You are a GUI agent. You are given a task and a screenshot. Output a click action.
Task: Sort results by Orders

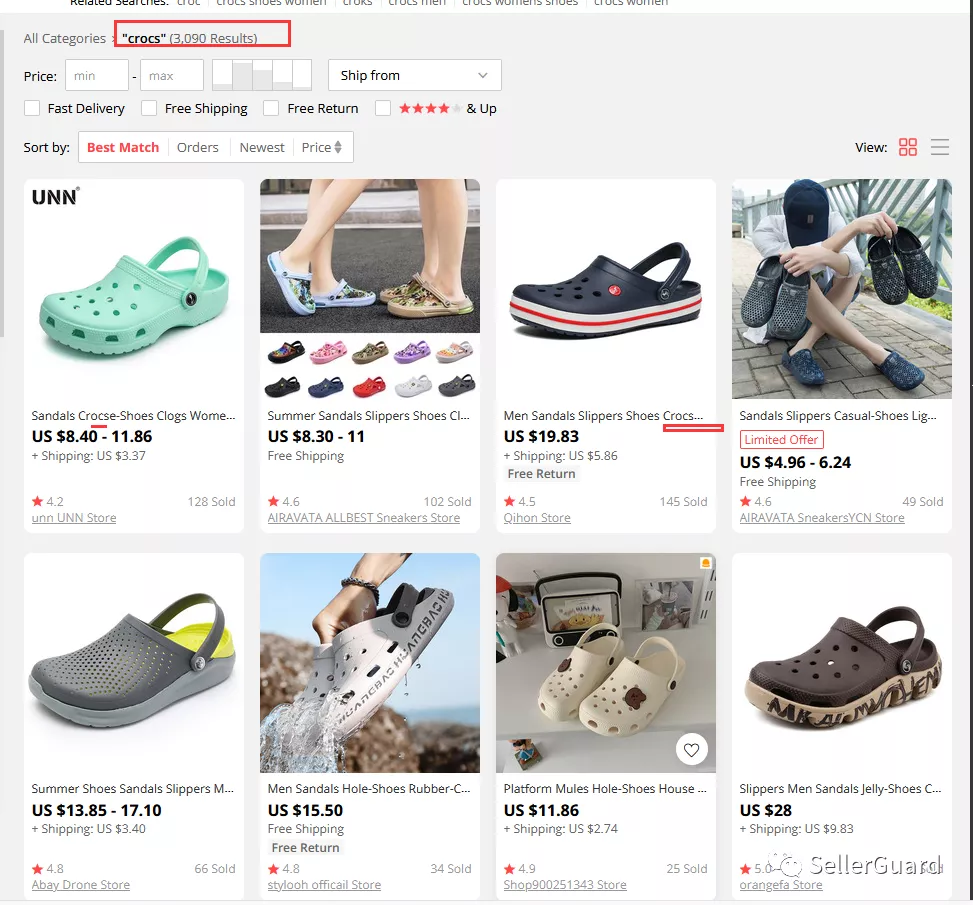tap(197, 147)
